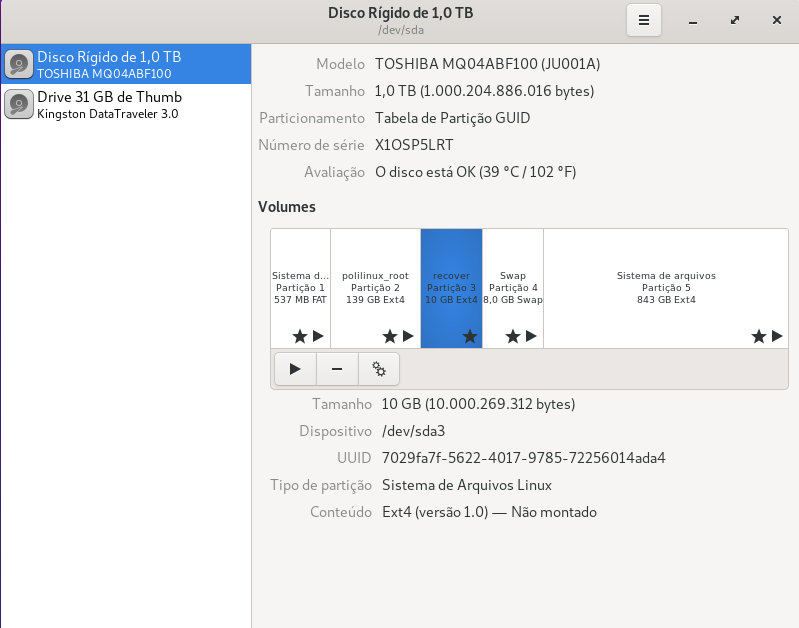Click star icon on Partição 5
This screenshot has height=628, width=799.
tap(759, 336)
